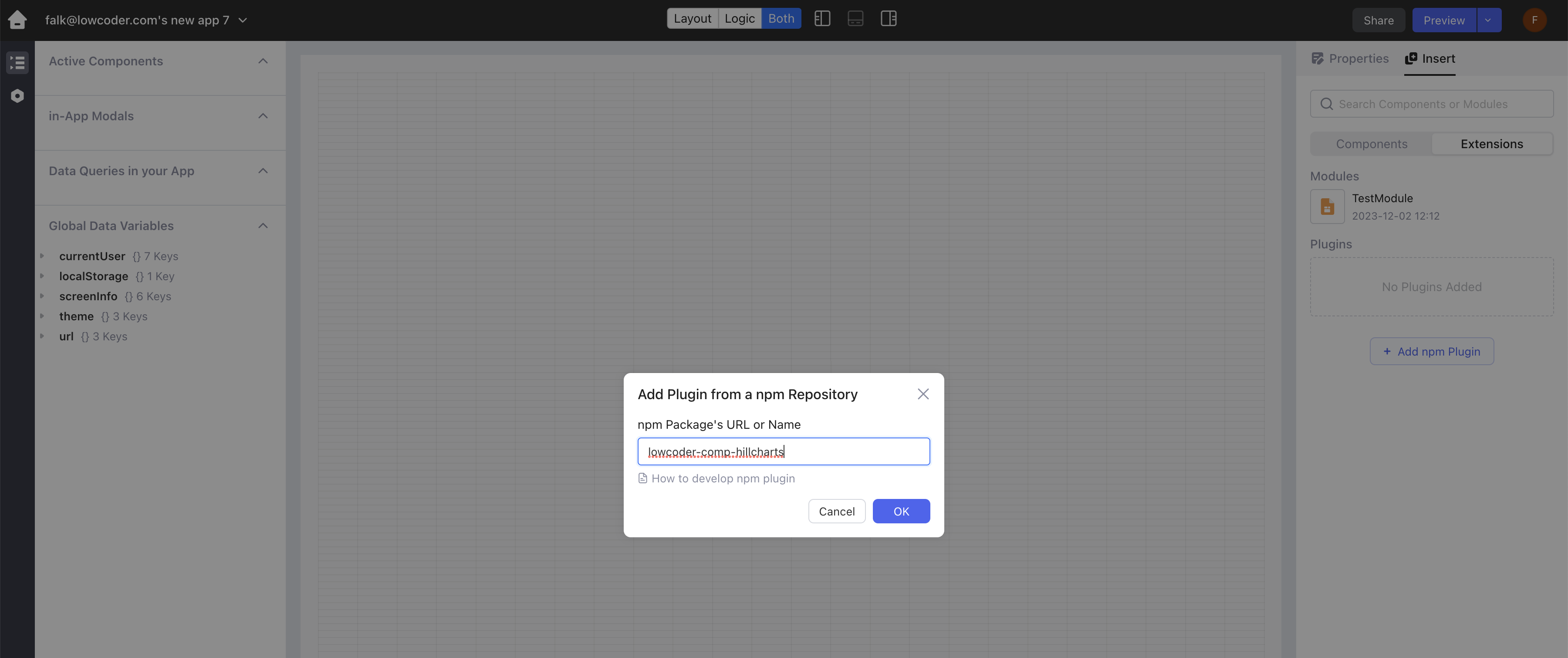
Task: Switch view mode to Logic
Action: pyautogui.click(x=739, y=18)
